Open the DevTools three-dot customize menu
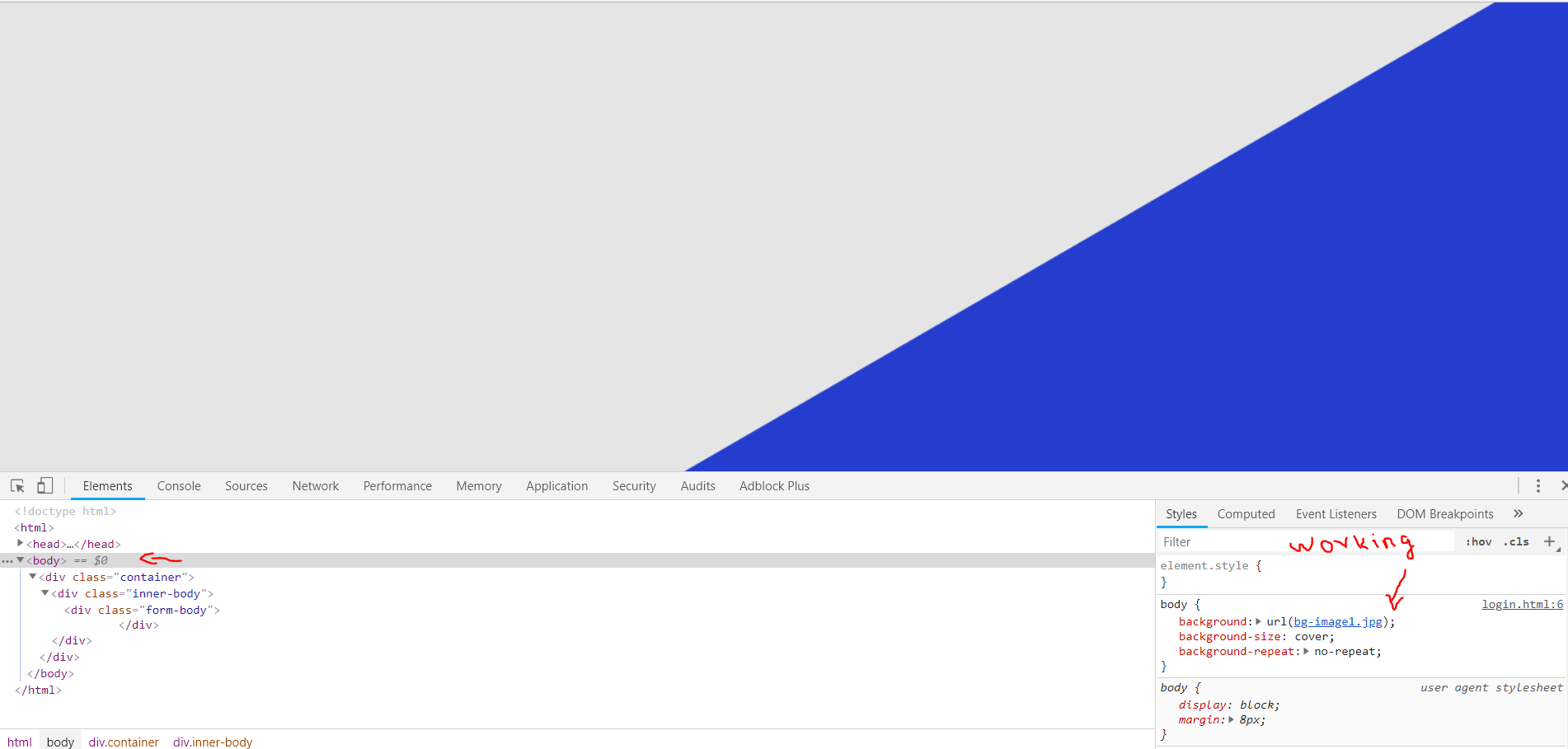Screen dimensions: 1568x749 (x=1538, y=486)
